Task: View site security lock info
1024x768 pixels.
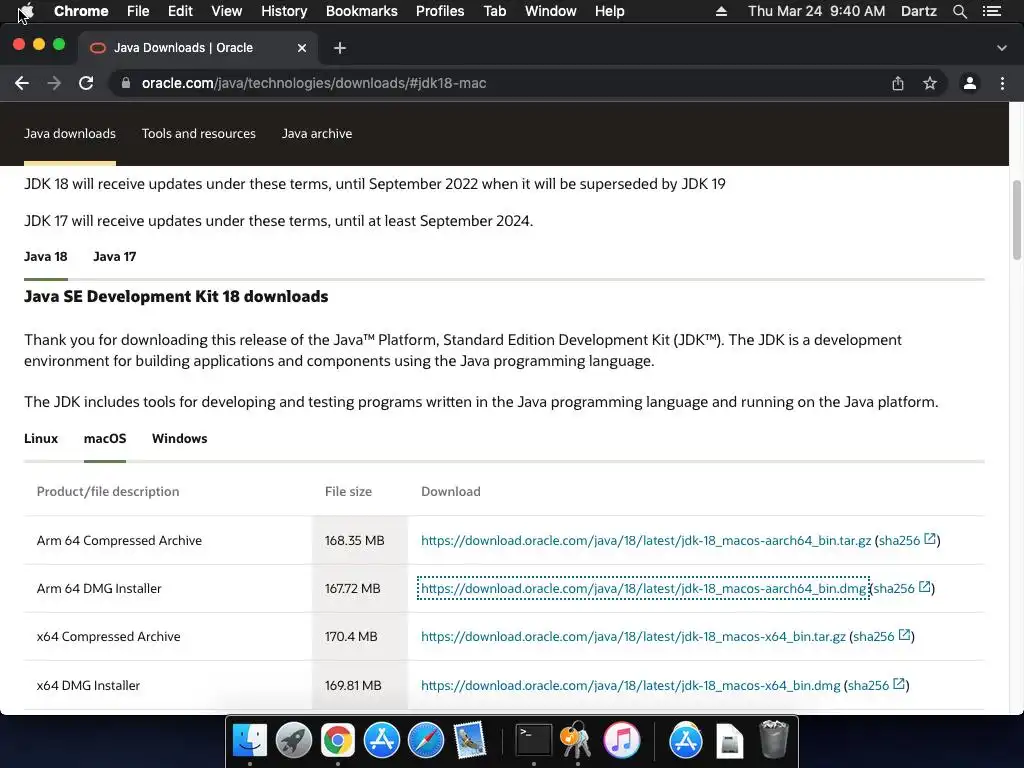Action: click(x=126, y=83)
